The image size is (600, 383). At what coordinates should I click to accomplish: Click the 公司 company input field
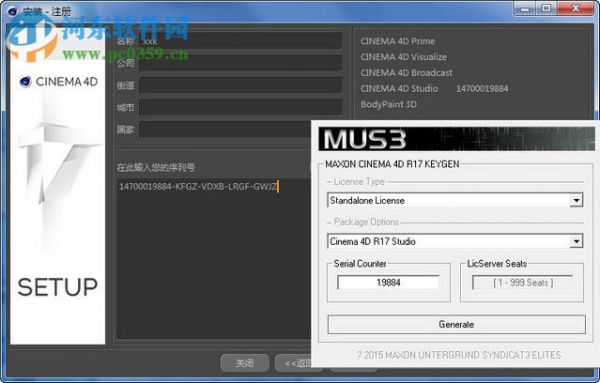(x=241, y=63)
